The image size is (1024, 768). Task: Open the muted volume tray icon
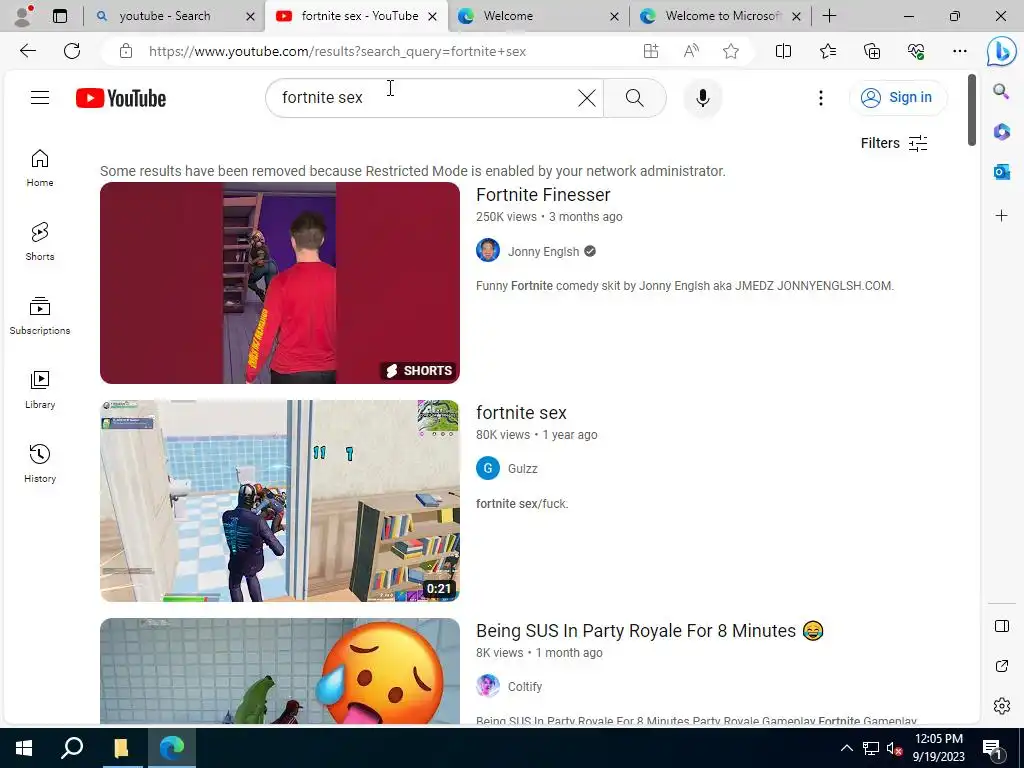[x=894, y=748]
